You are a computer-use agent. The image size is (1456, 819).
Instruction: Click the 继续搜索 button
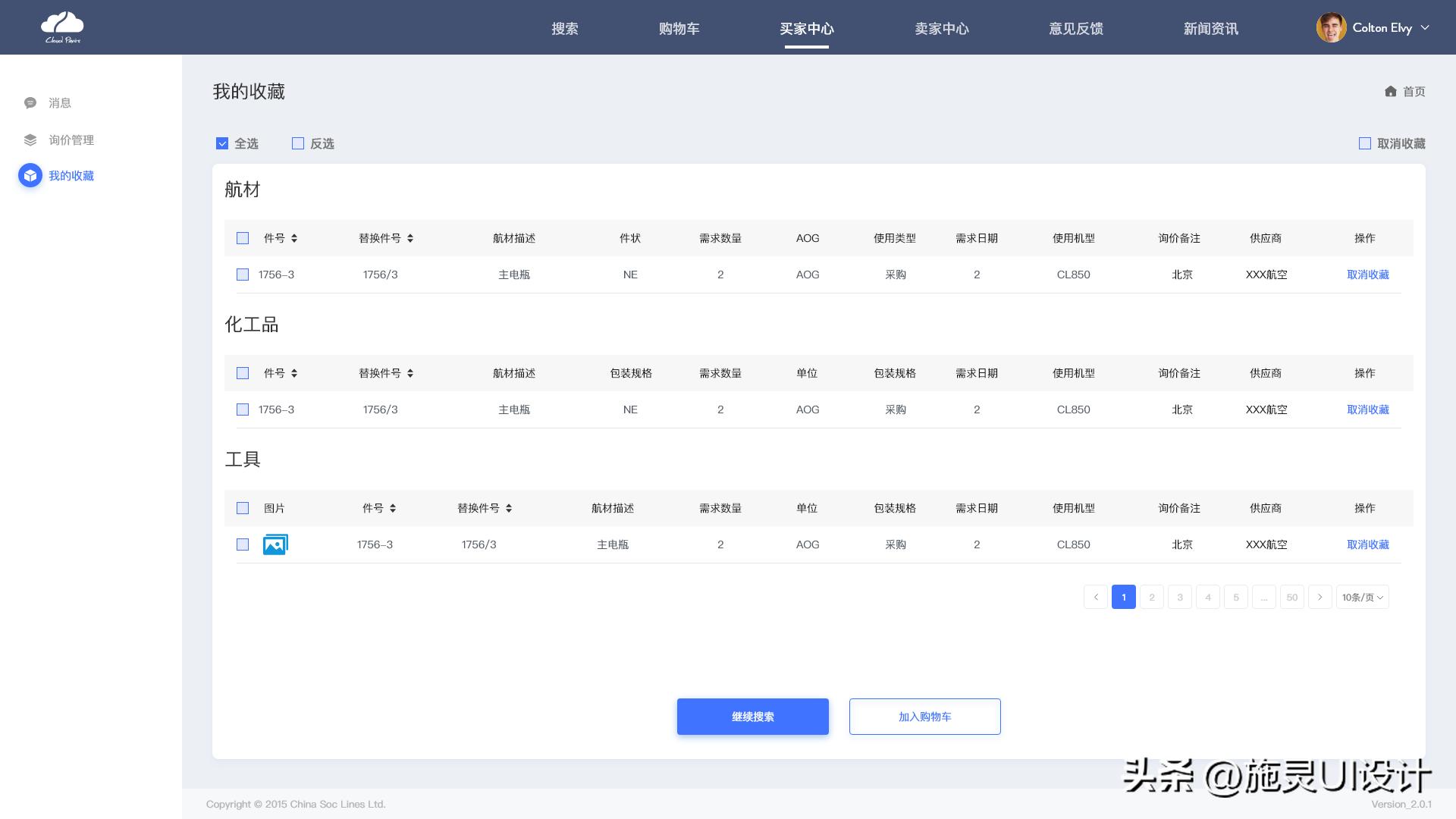click(x=752, y=717)
